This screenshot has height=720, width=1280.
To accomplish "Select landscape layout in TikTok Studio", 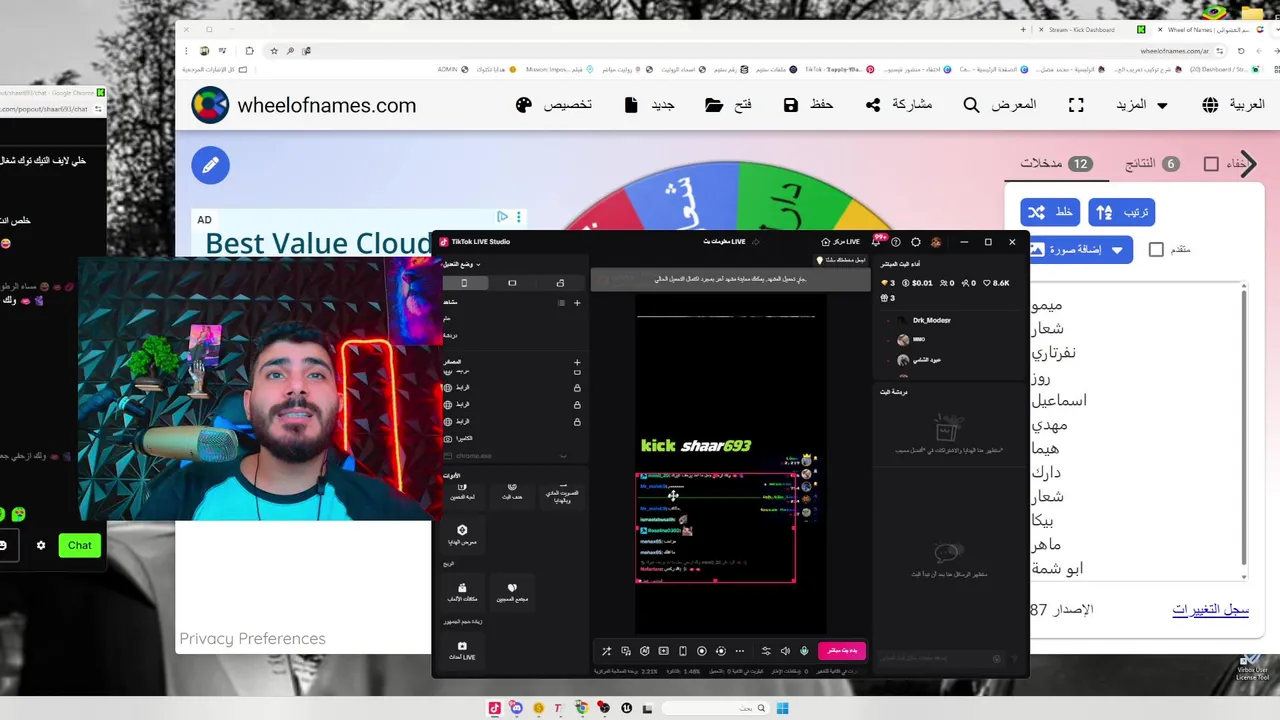I will (512, 283).
